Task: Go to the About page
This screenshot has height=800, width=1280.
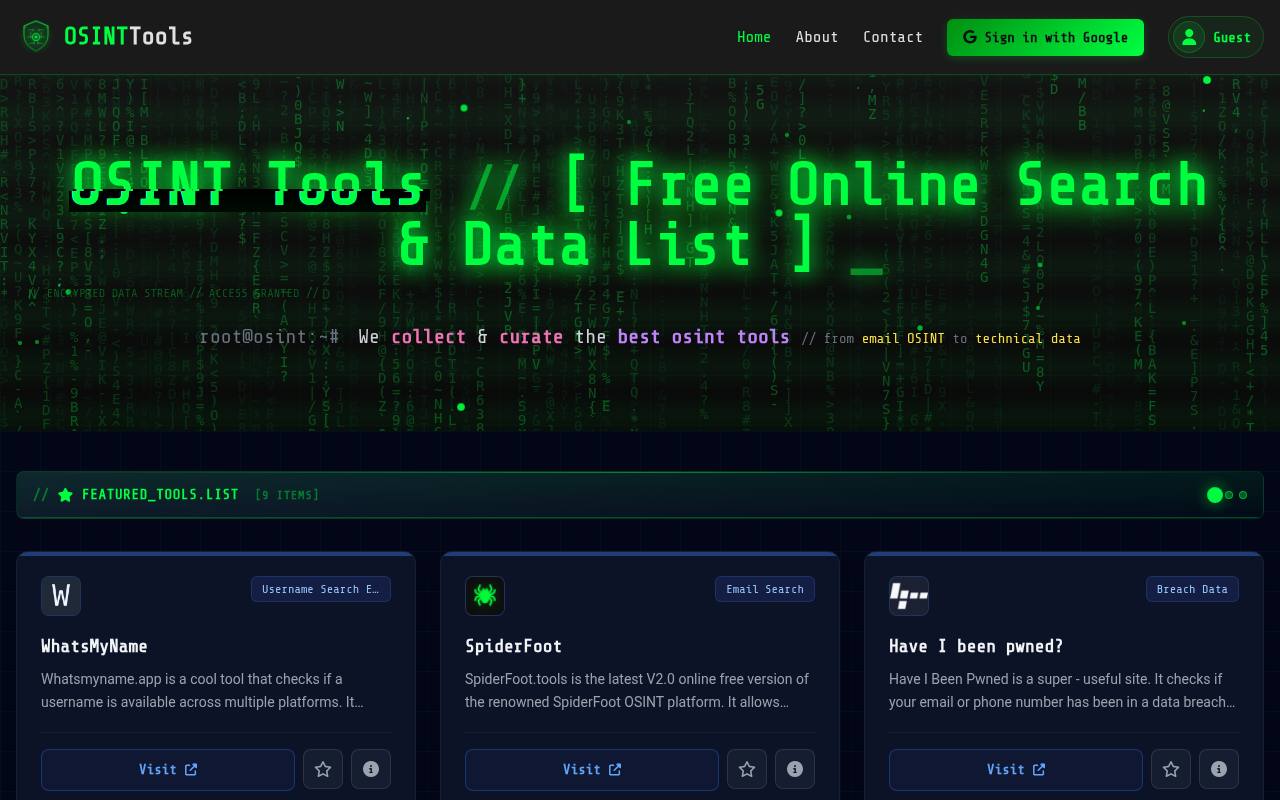Action: pos(817,37)
